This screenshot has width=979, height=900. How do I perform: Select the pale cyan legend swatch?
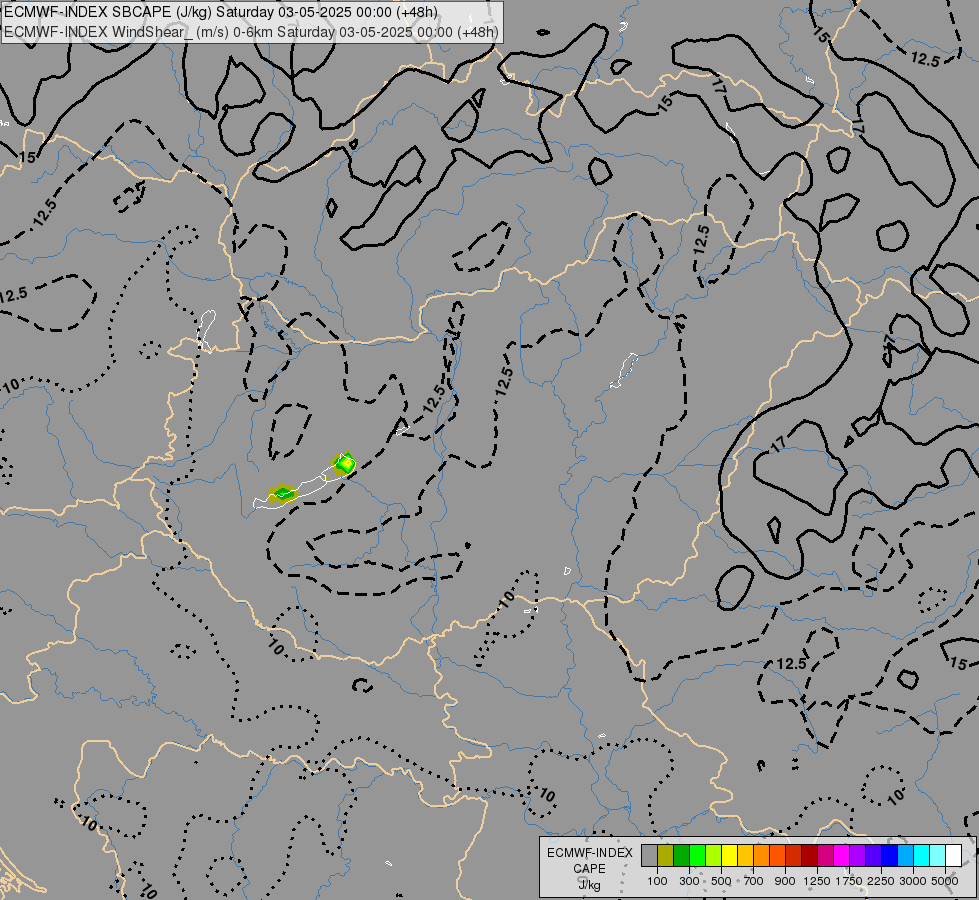(937, 856)
